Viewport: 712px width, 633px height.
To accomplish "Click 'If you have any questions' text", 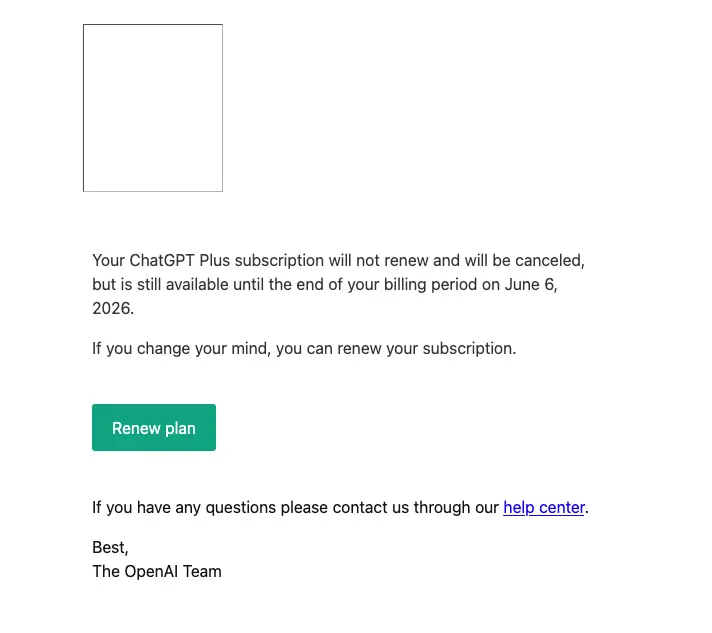I will pyautogui.click(x=183, y=508).
